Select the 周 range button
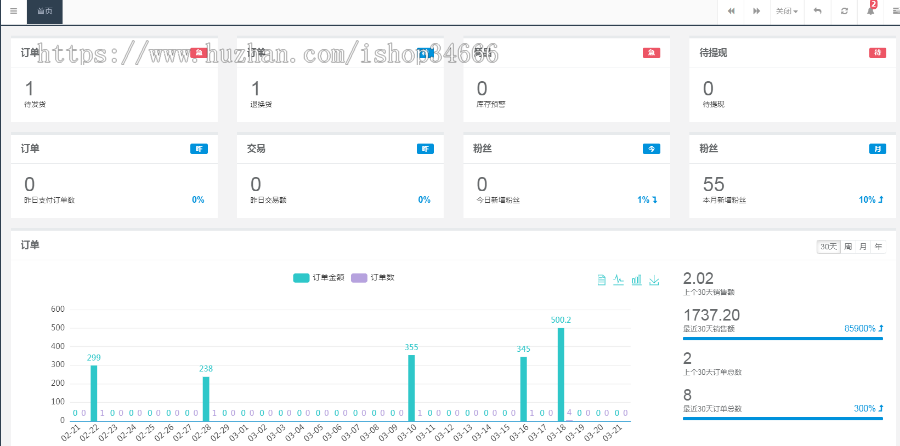The height and width of the screenshot is (446, 900). [x=848, y=247]
